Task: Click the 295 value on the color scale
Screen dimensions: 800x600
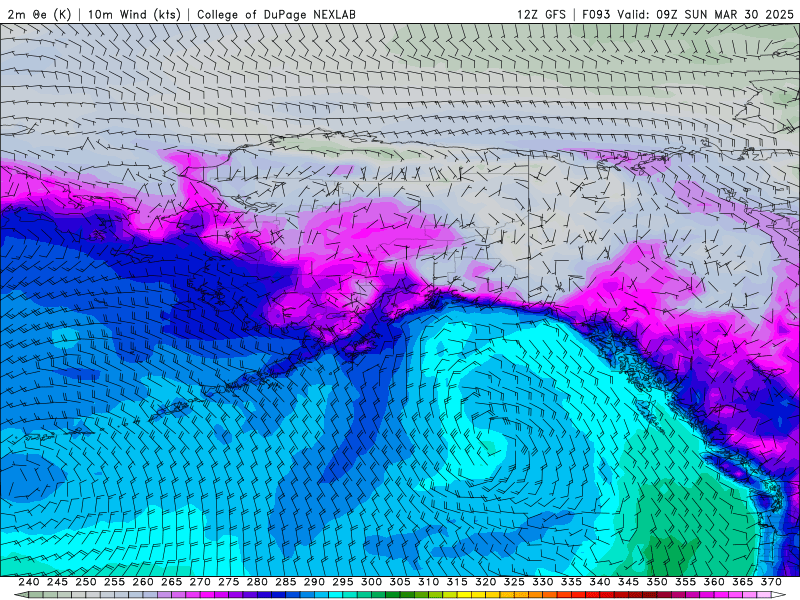Action: 343,582
